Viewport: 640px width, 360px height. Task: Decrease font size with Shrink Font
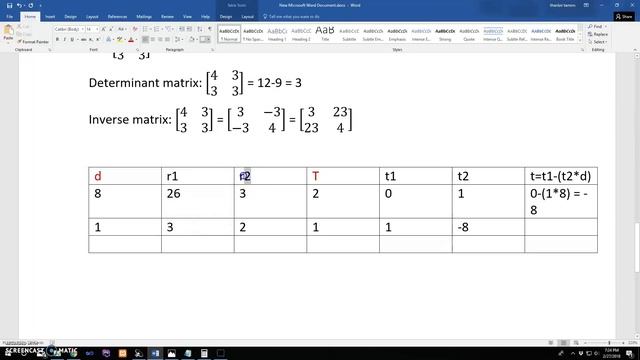[x=111, y=29]
